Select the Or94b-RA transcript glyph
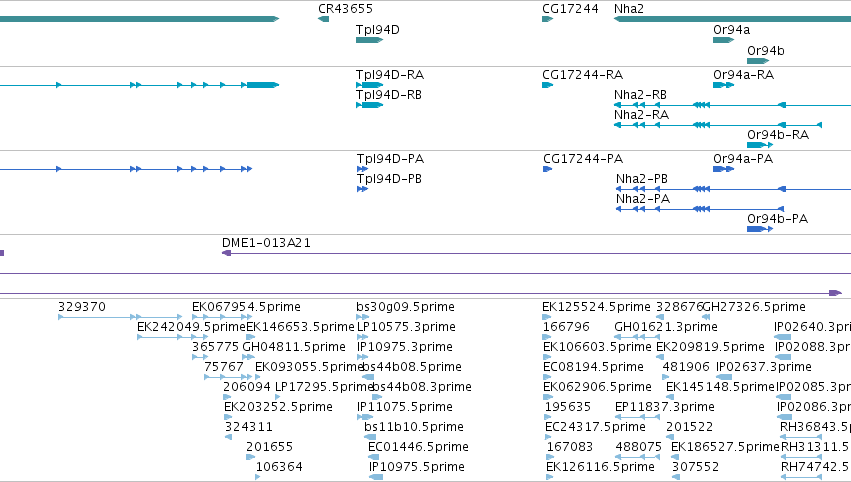 point(760,145)
